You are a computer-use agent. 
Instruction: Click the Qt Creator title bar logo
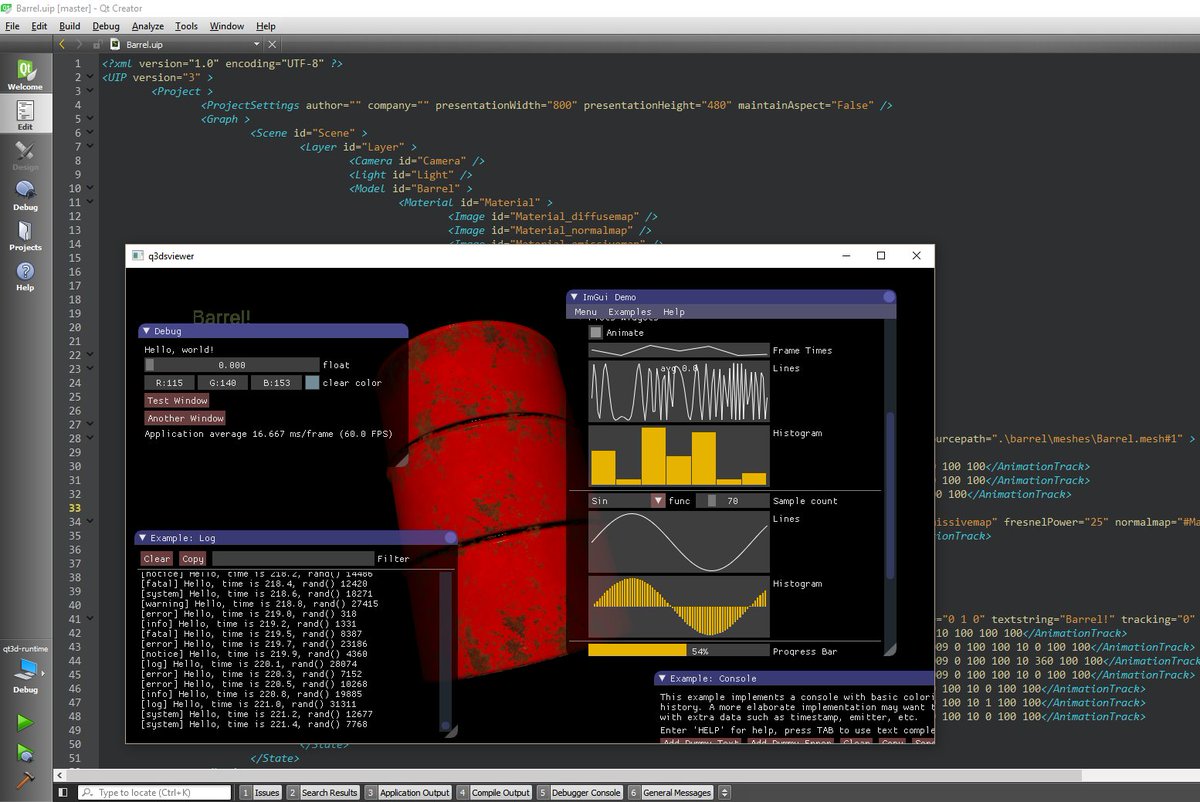point(8,8)
